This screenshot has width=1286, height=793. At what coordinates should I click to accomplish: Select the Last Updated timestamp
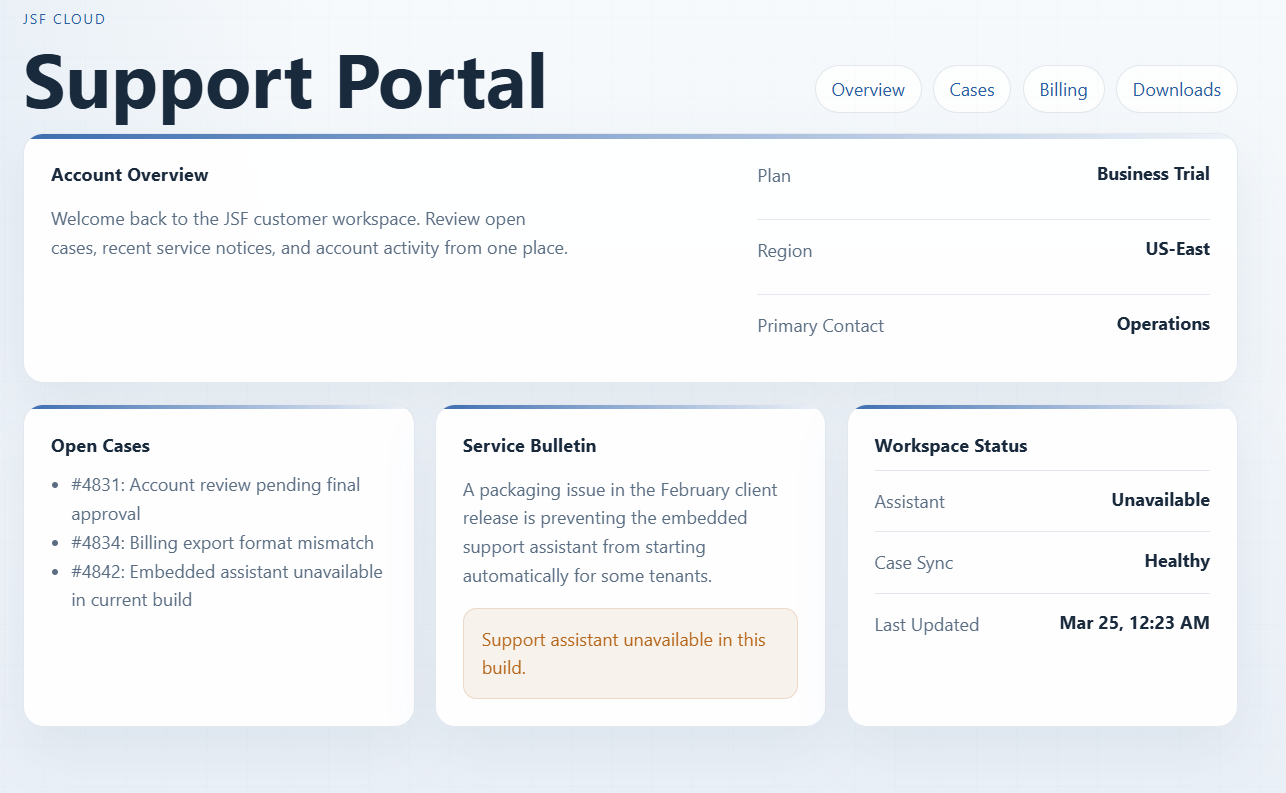coord(1134,622)
